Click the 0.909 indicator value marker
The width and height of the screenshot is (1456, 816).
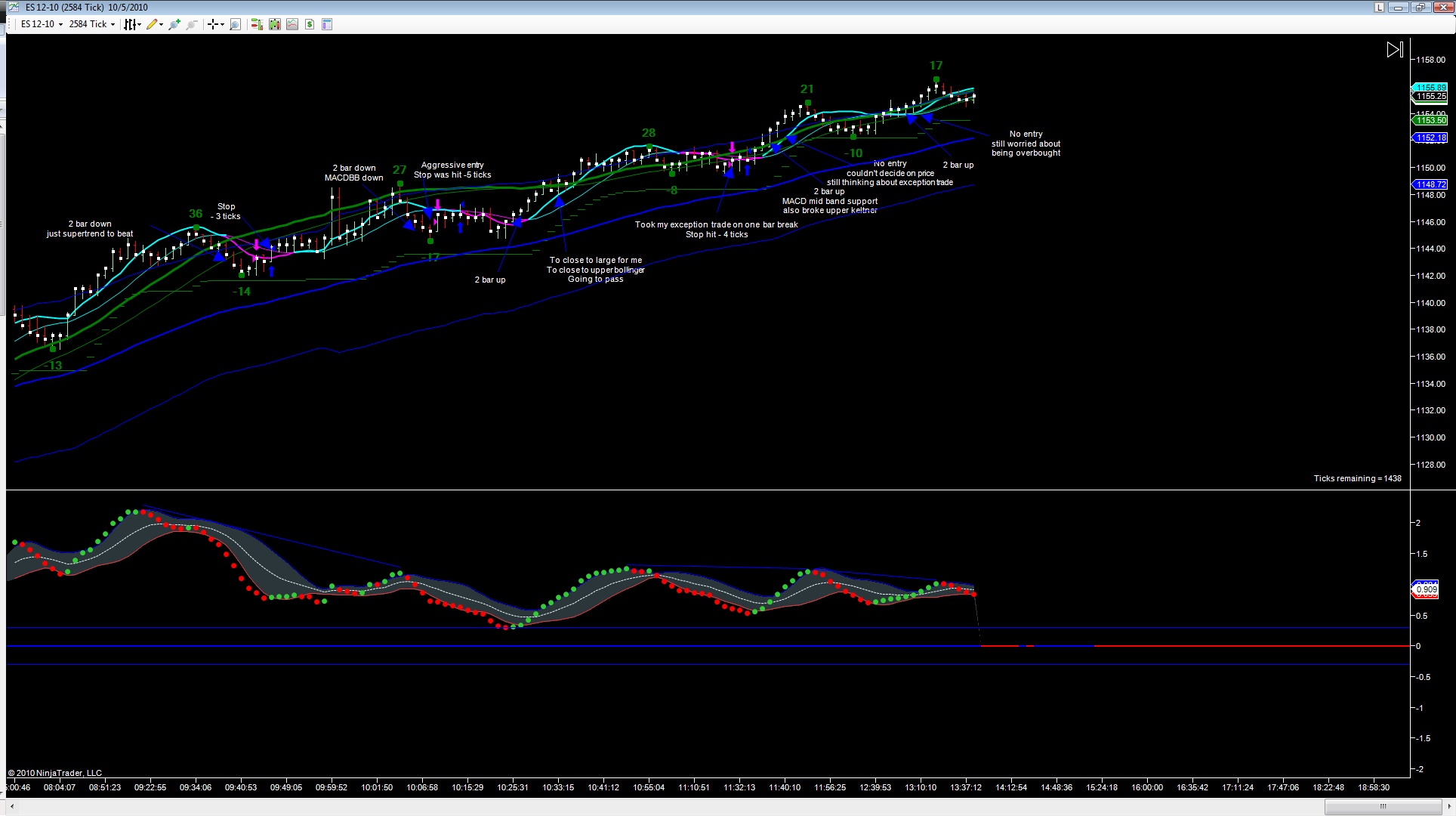(x=1426, y=589)
